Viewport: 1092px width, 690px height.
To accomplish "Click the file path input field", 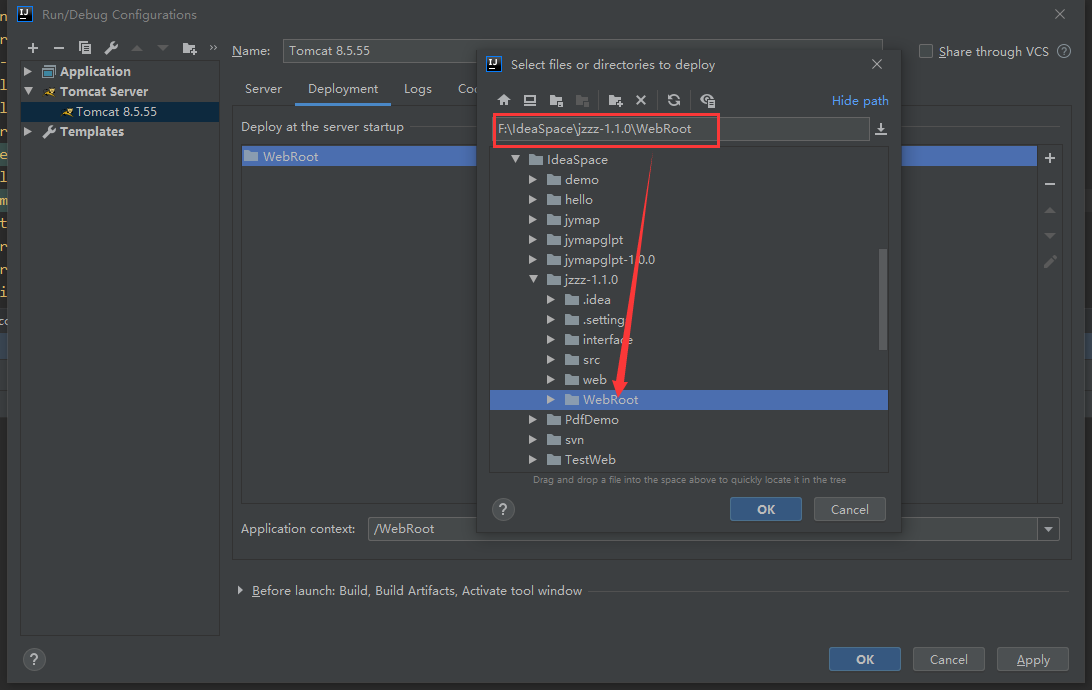I will pyautogui.click(x=681, y=129).
